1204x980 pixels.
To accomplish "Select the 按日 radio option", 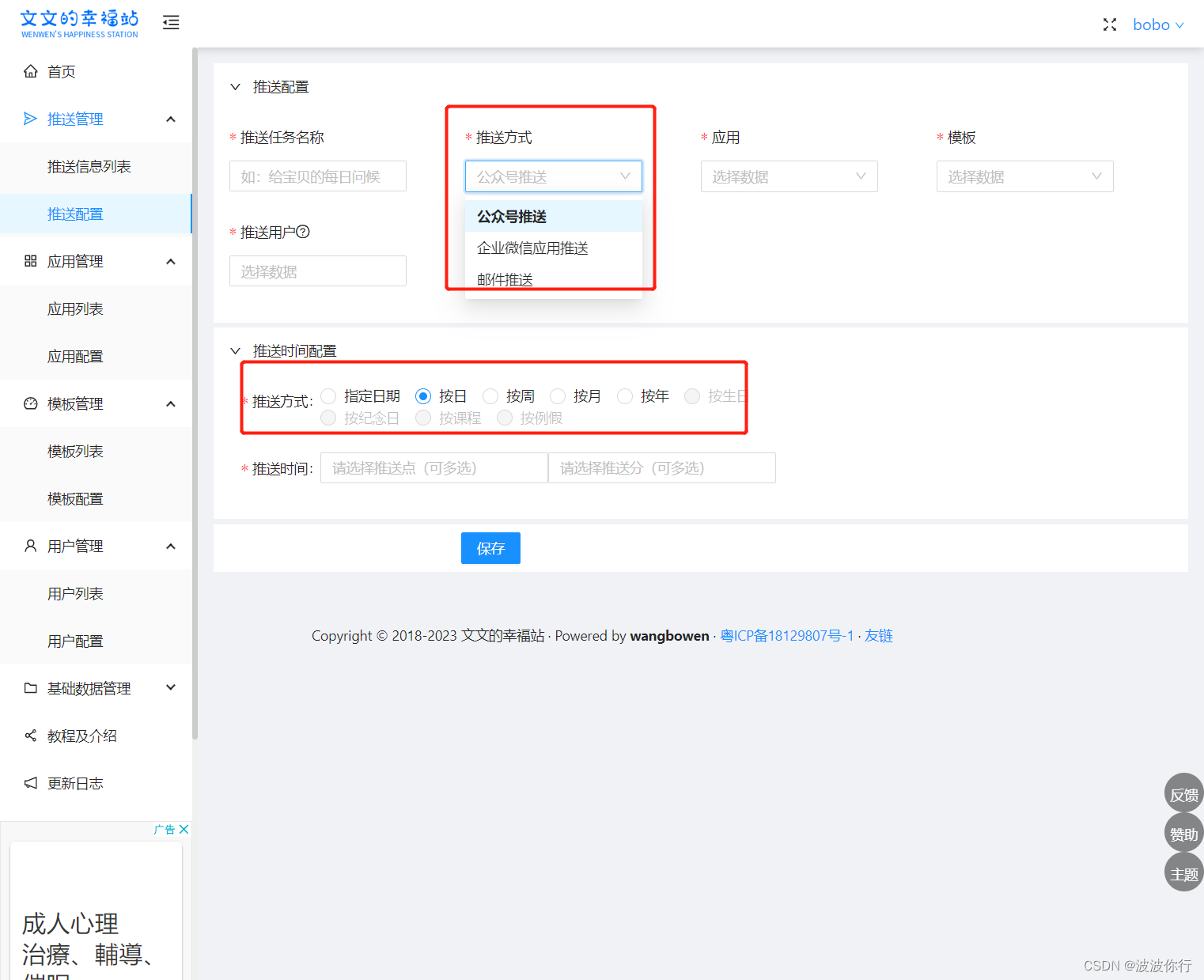I will tap(423, 396).
